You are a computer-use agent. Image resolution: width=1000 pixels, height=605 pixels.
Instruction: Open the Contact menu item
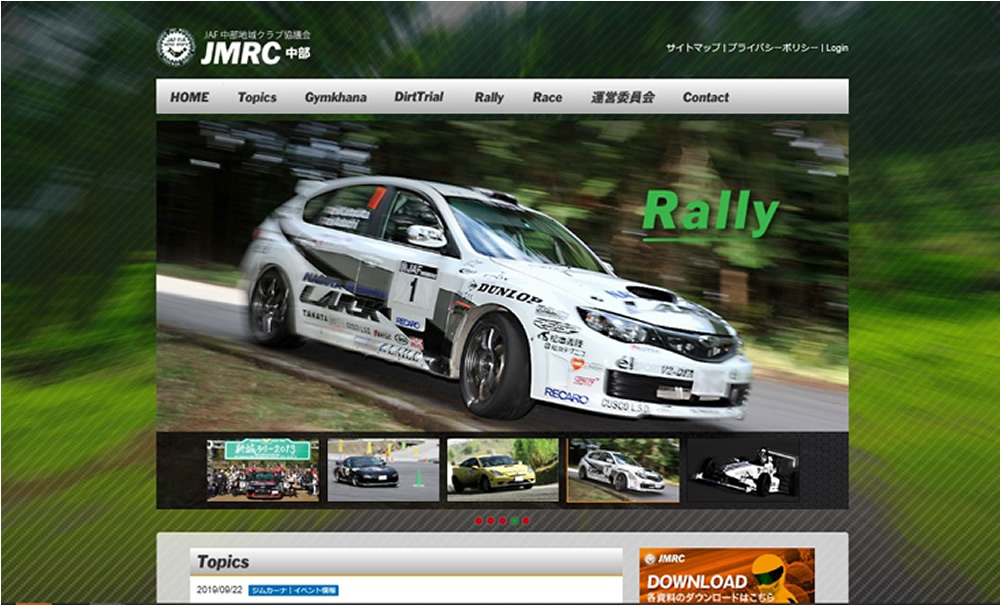(x=705, y=97)
